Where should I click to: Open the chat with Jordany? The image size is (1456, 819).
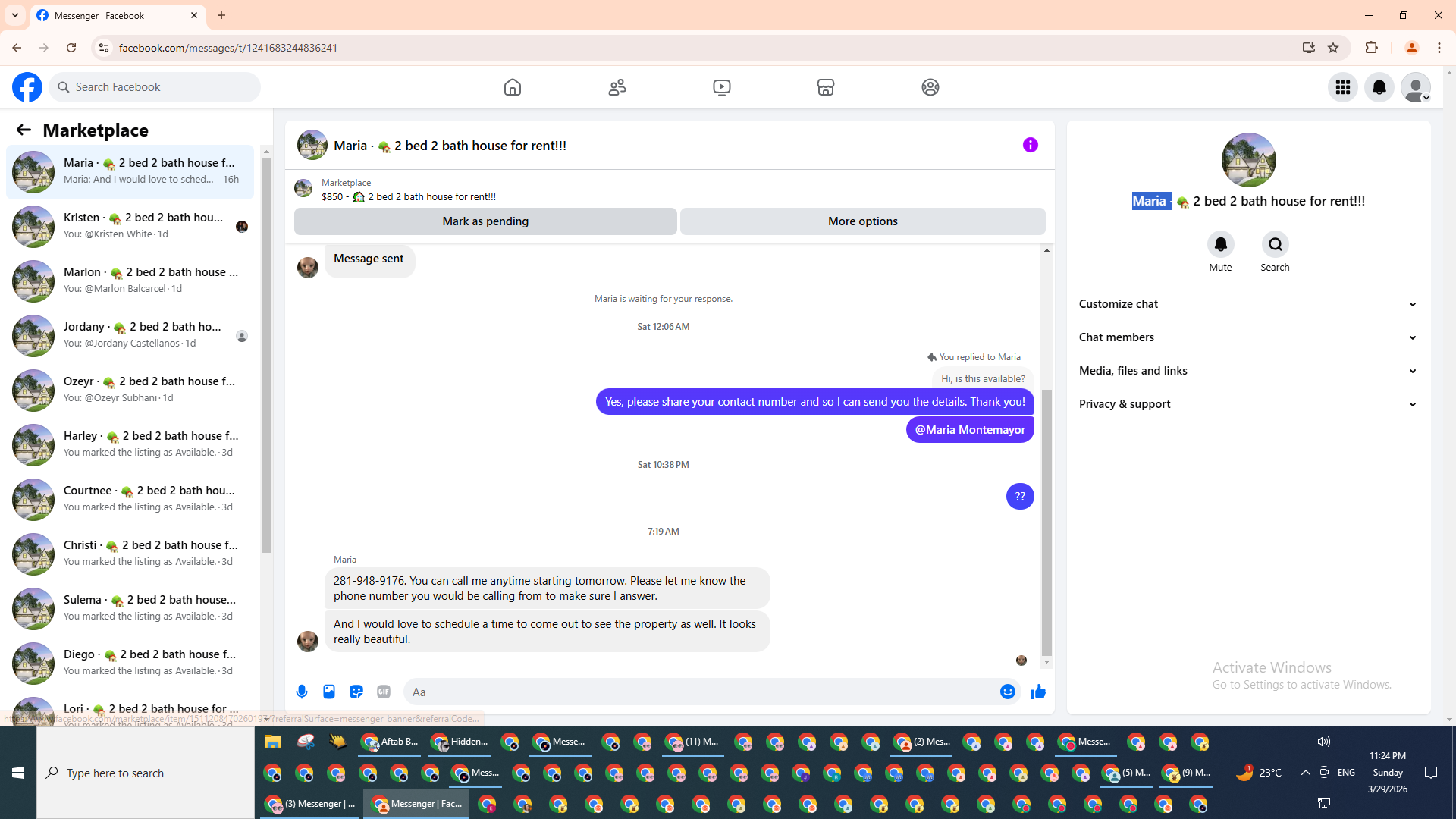pyautogui.click(x=130, y=336)
